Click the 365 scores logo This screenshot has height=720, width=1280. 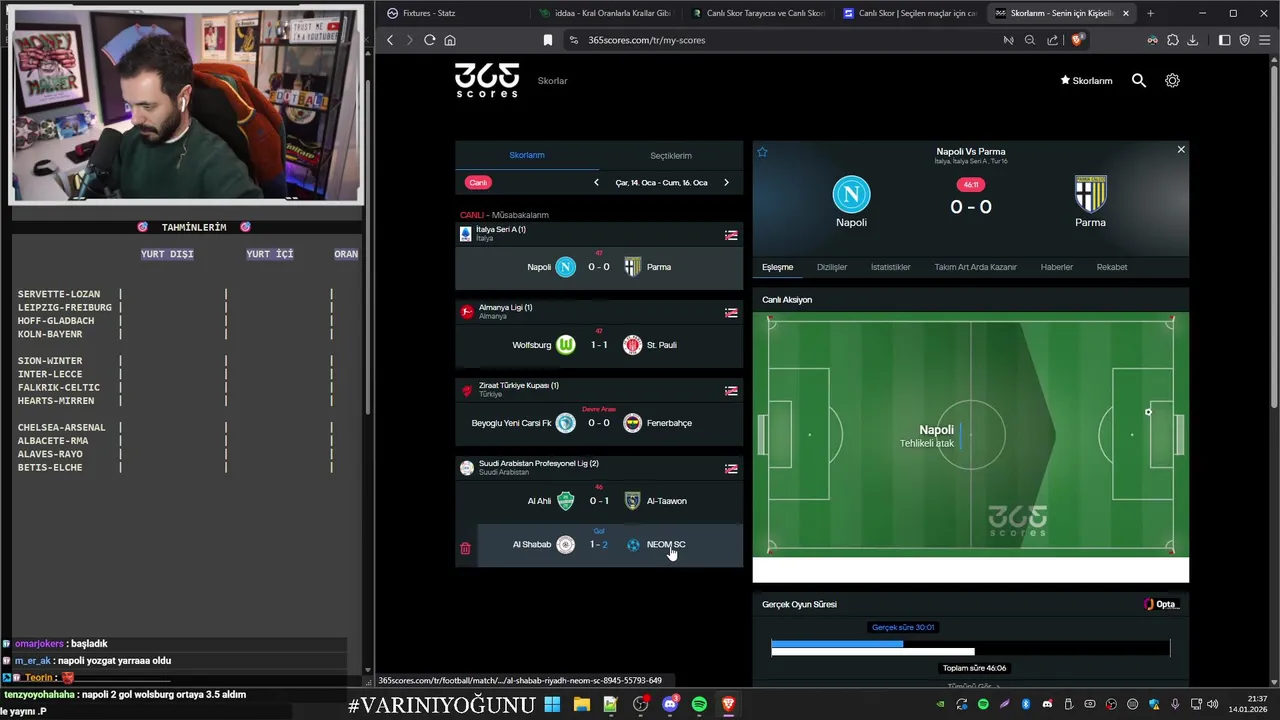tap(487, 80)
